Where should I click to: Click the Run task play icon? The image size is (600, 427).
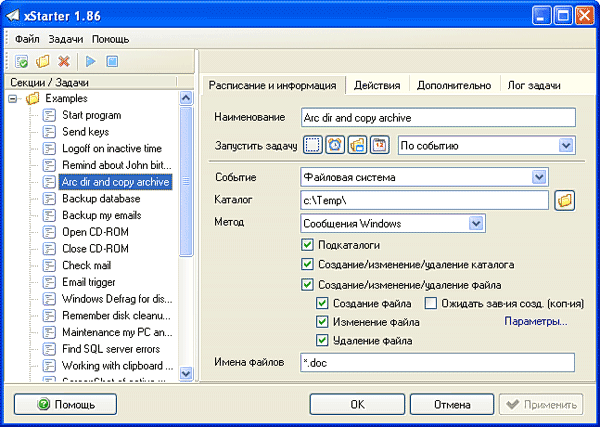pos(91,61)
